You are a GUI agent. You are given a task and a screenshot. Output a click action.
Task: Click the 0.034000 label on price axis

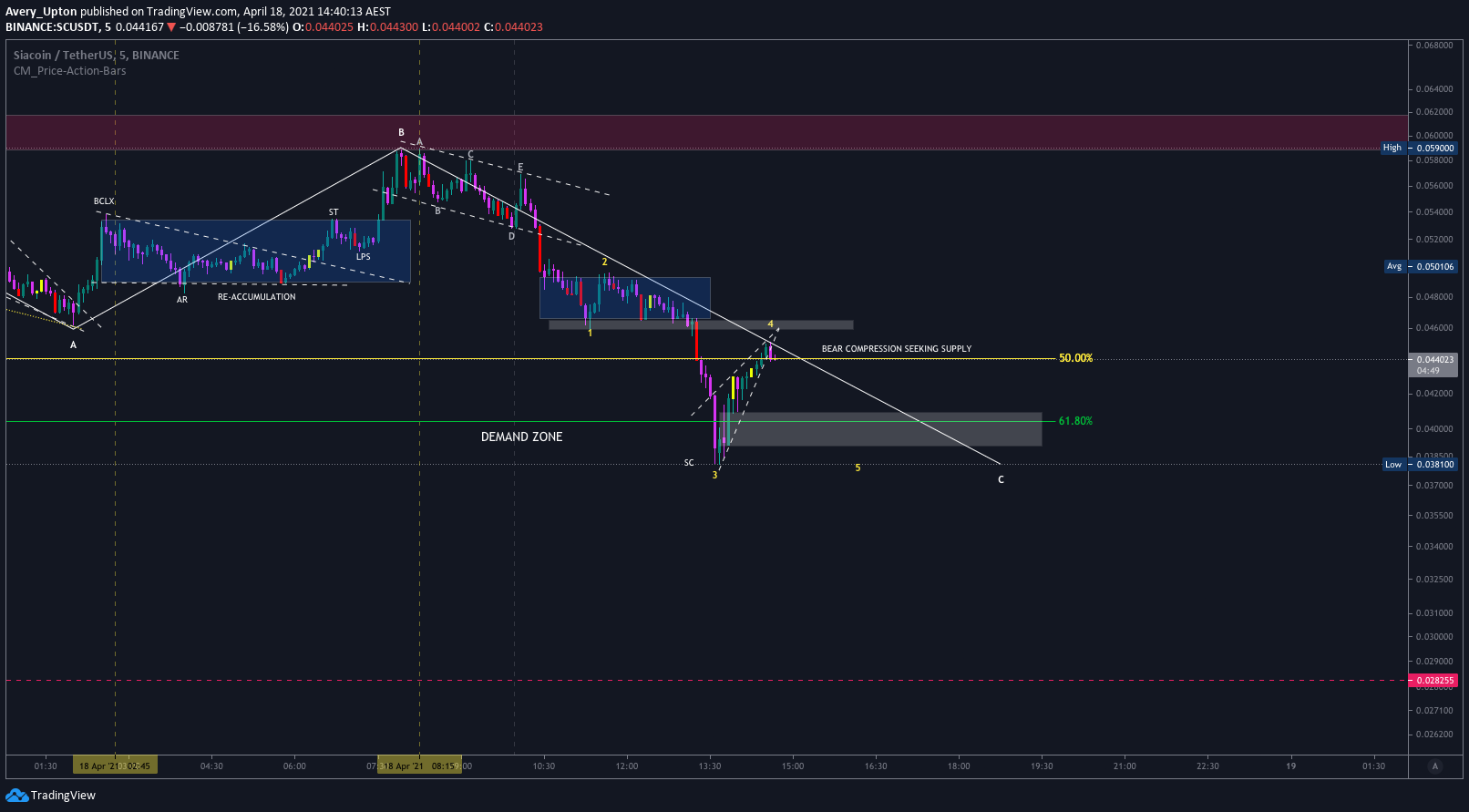(x=1434, y=547)
